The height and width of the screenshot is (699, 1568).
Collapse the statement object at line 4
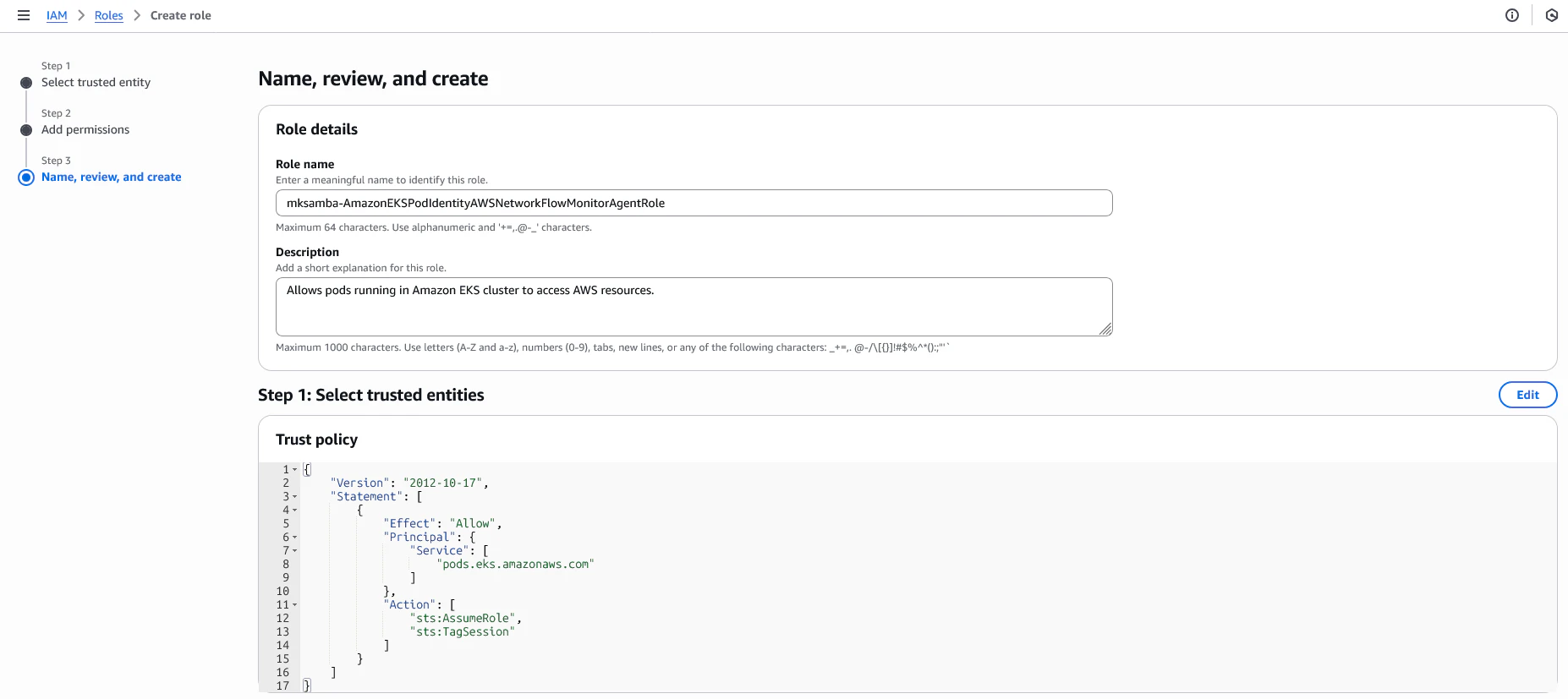pos(295,511)
